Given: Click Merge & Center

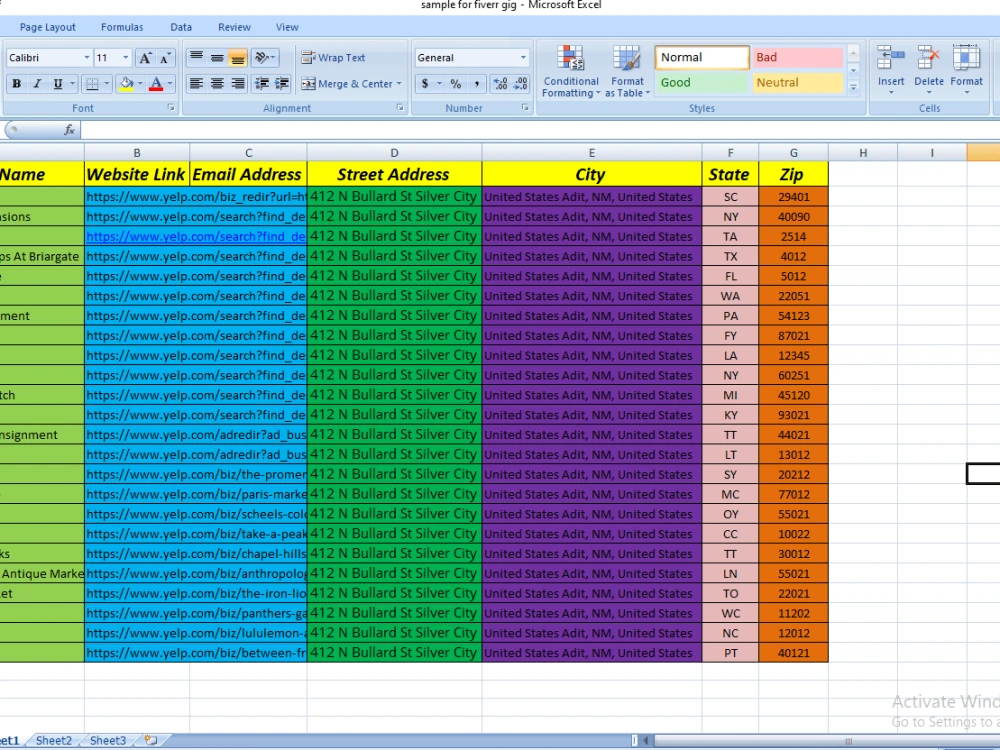Looking at the screenshot, I should point(347,84).
